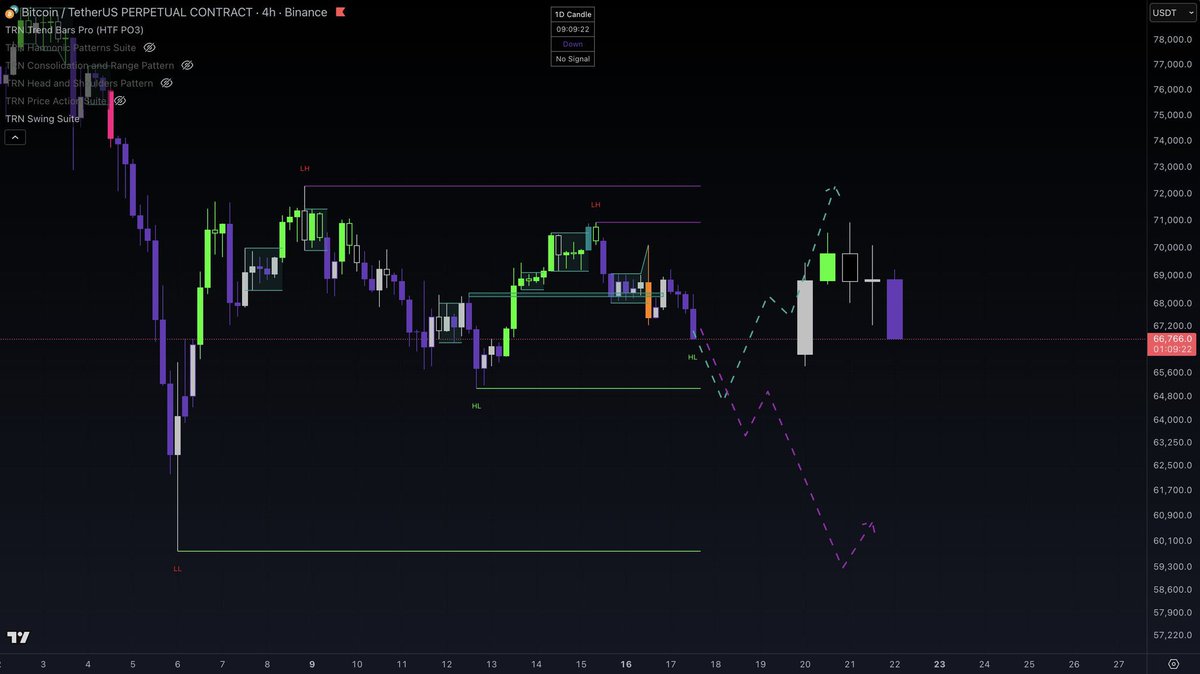
Task: Click the No Signal cell in table
Action: 573,59
